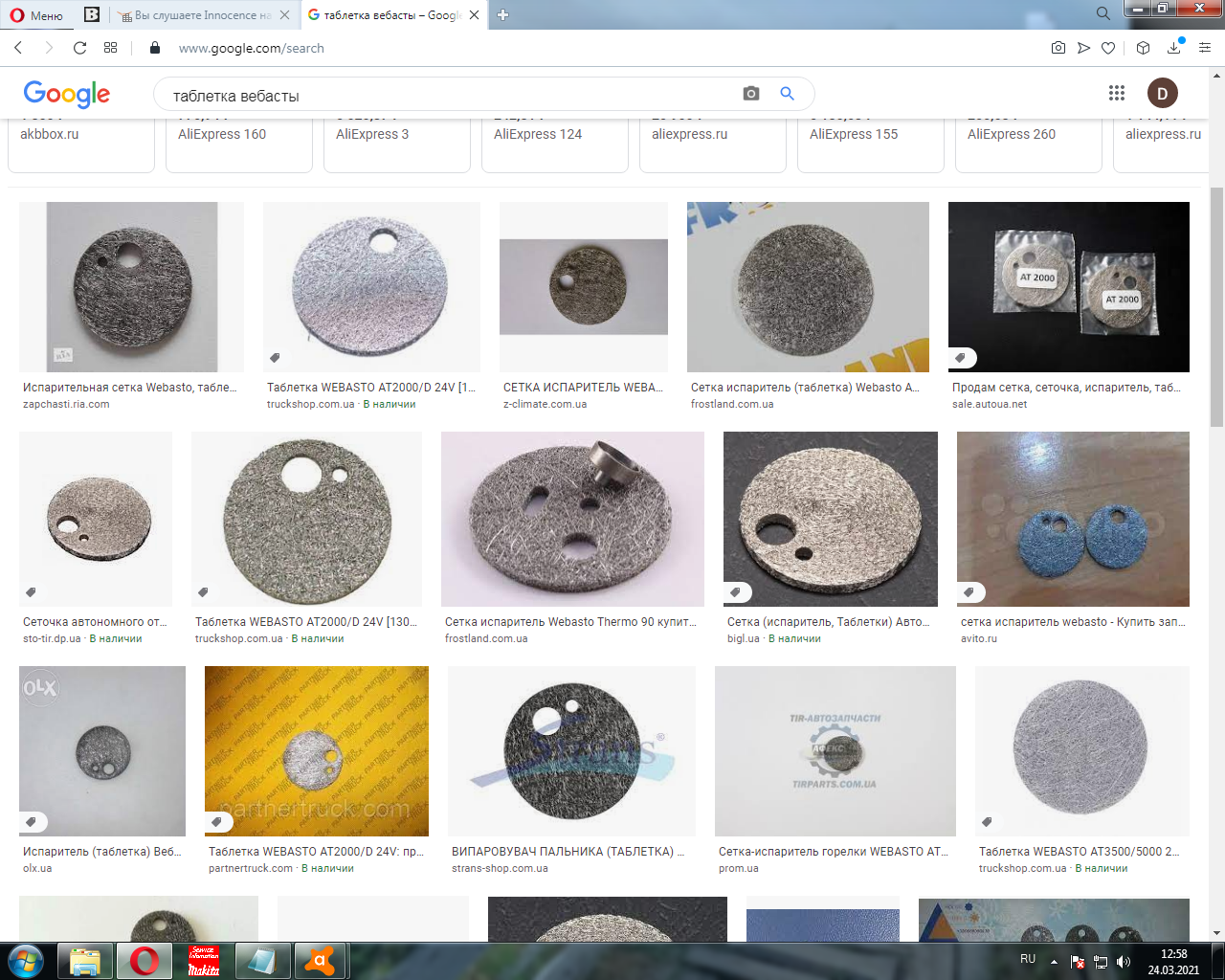The height and width of the screenshot is (980, 1225).
Task: Click the Speed Dial start page icon
Action: (111, 48)
